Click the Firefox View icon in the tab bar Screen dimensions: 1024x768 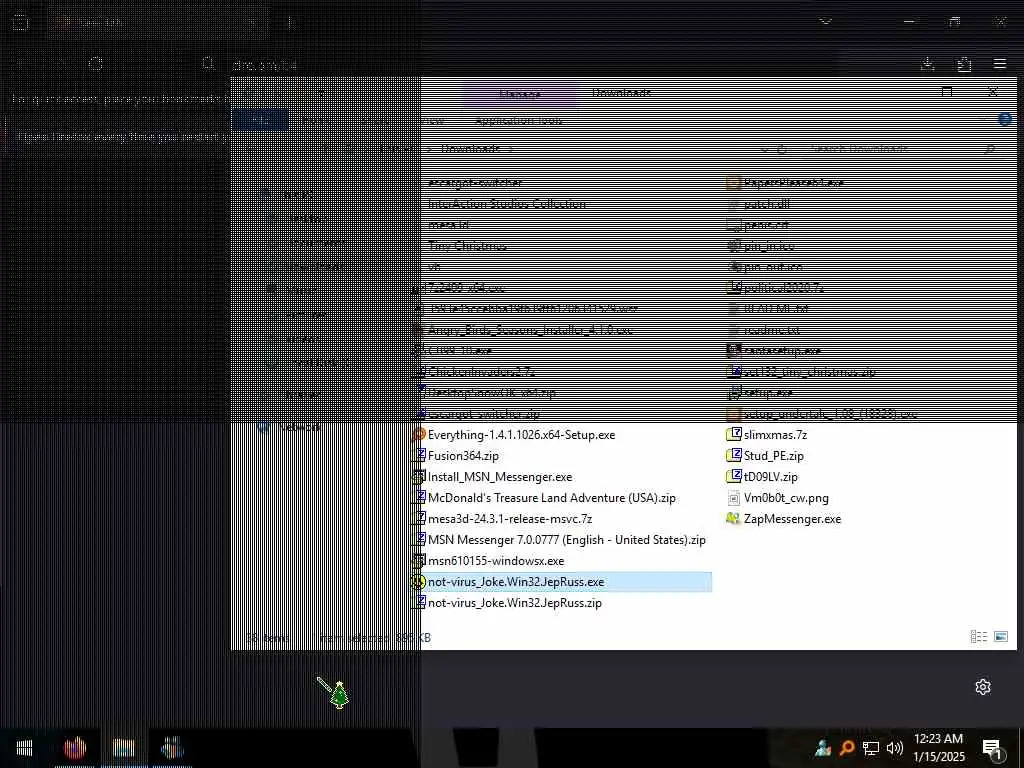coord(20,22)
